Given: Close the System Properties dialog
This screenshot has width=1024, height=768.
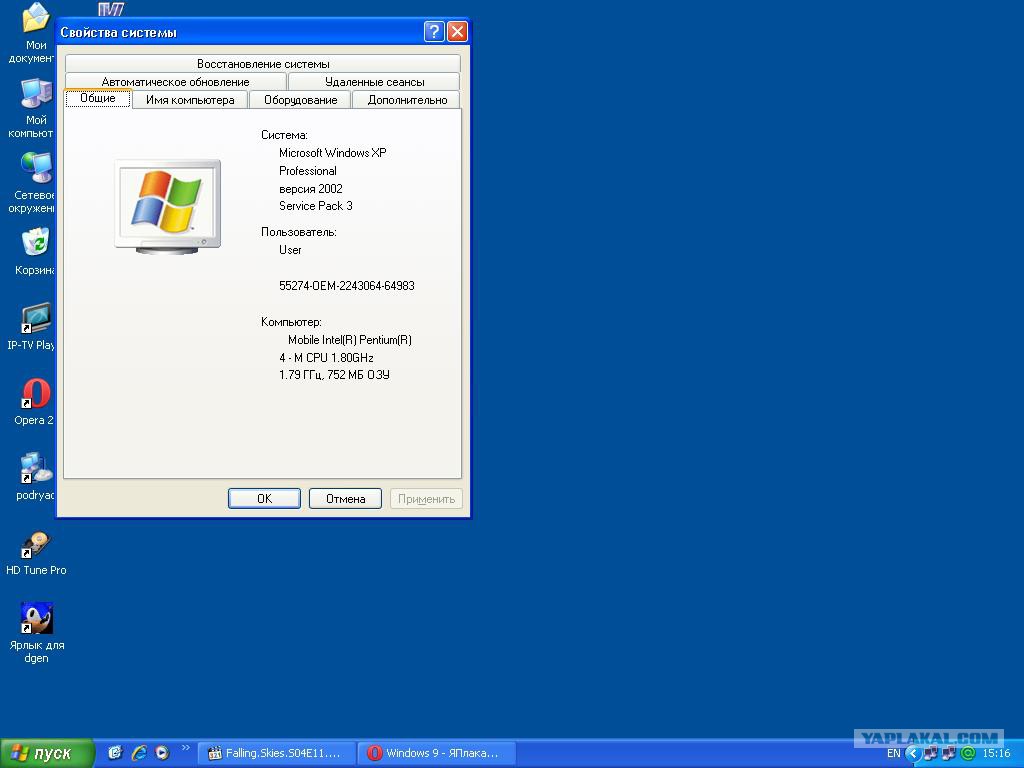Looking at the screenshot, I should (457, 31).
